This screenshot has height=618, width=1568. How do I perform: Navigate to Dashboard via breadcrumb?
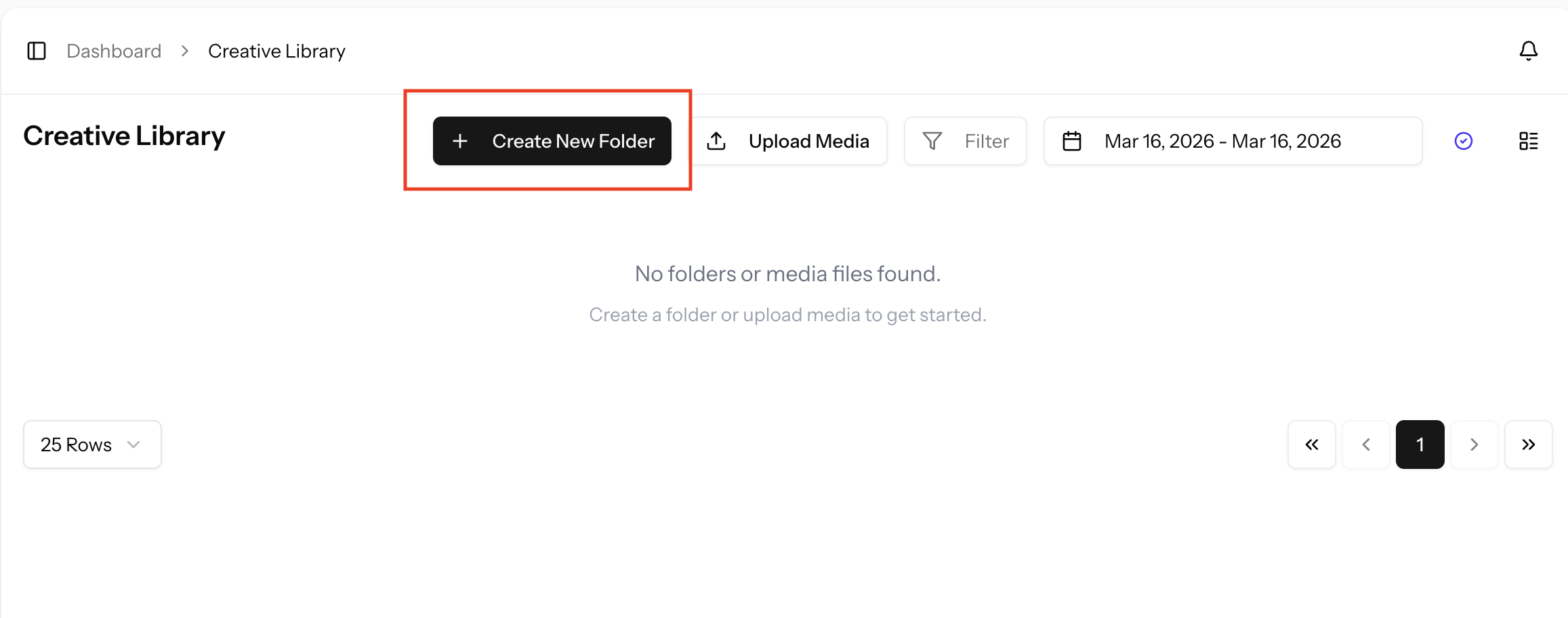113,50
